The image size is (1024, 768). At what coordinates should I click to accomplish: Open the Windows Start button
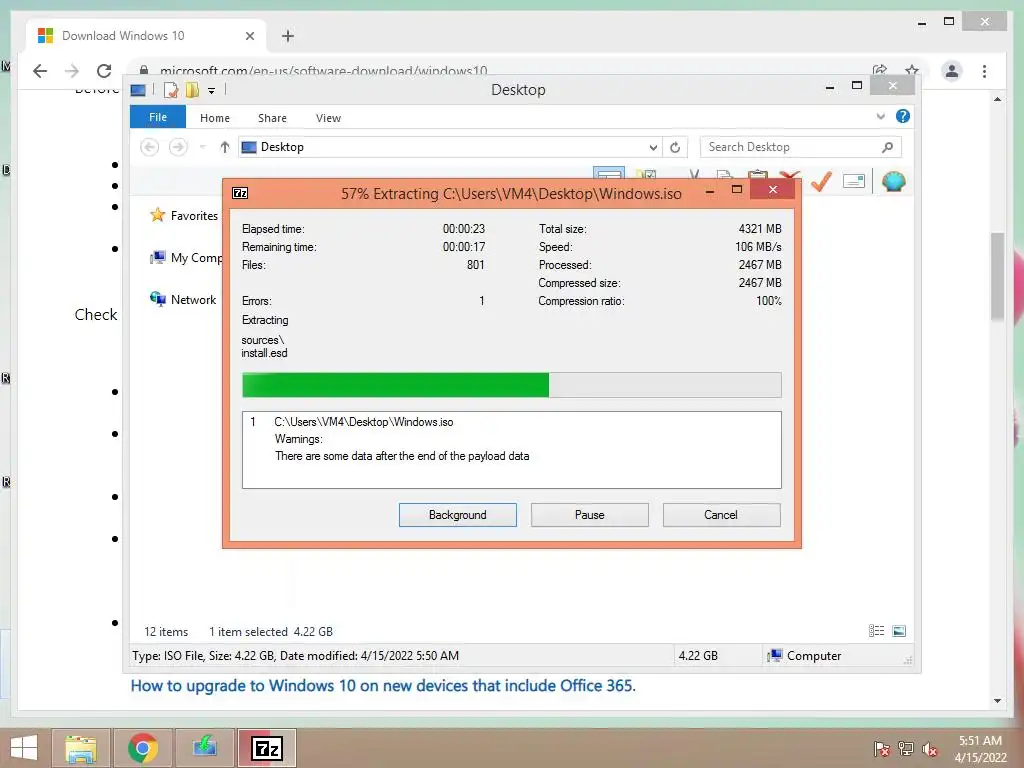[24, 748]
